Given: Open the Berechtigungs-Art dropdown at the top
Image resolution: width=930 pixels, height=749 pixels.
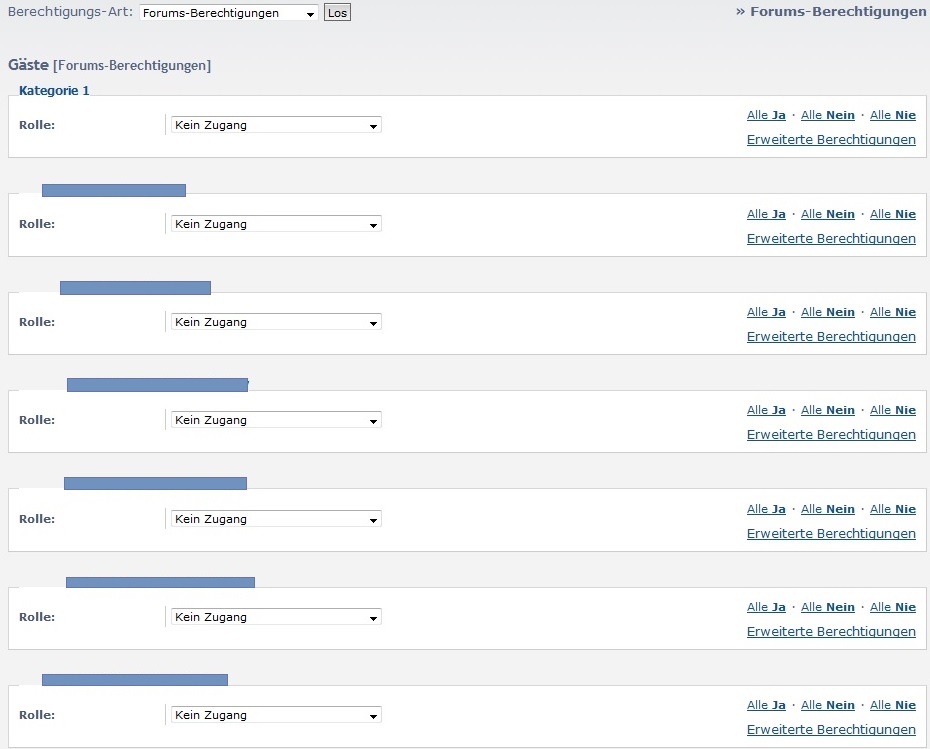Looking at the screenshot, I should pyautogui.click(x=228, y=13).
